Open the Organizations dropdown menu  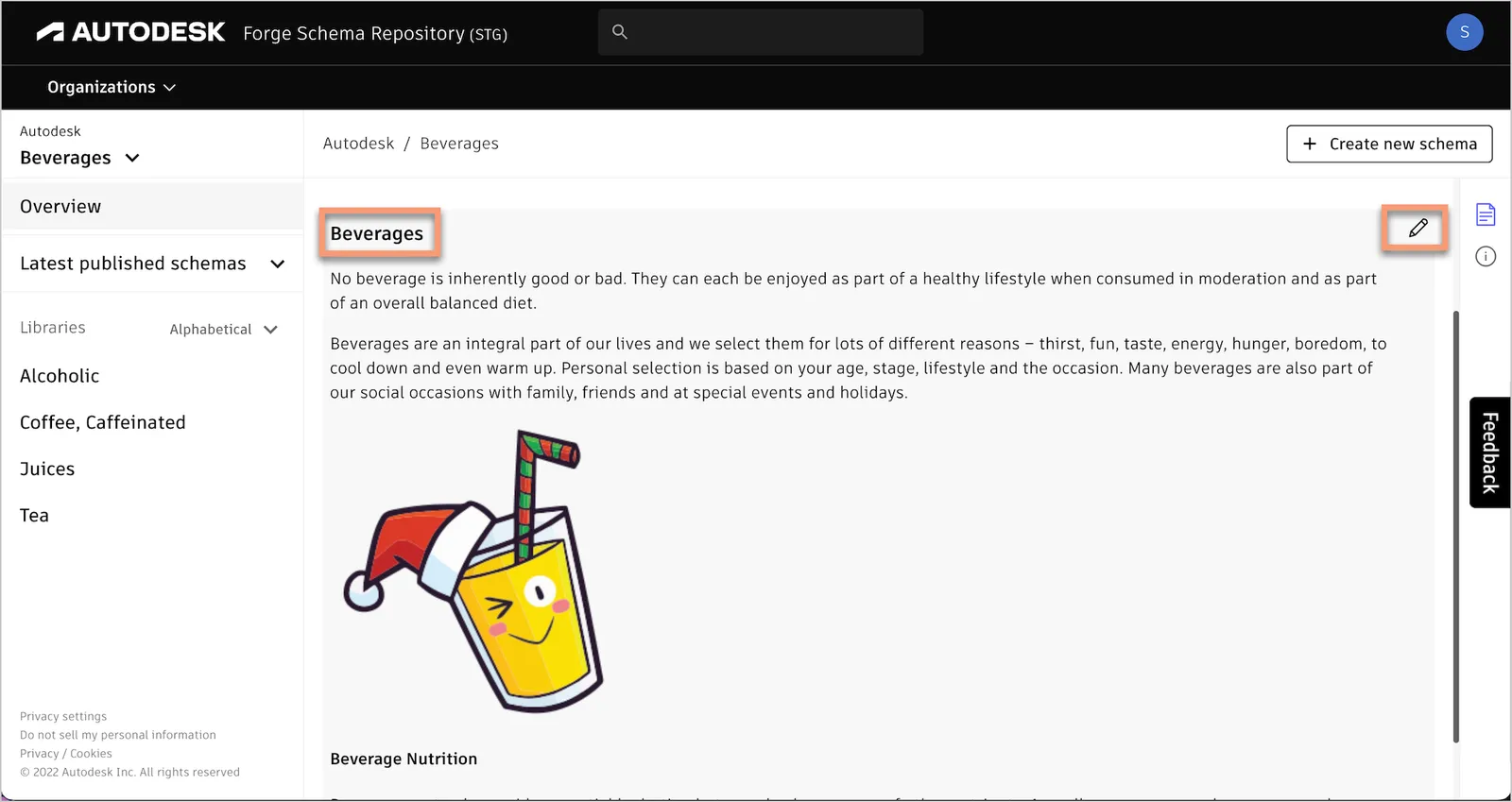(112, 87)
